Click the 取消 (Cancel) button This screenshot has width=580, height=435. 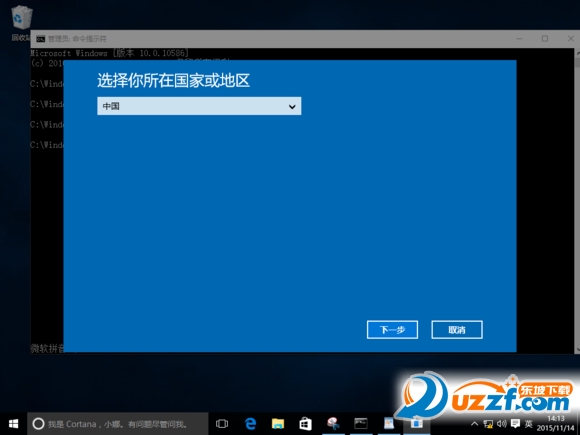point(457,330)
